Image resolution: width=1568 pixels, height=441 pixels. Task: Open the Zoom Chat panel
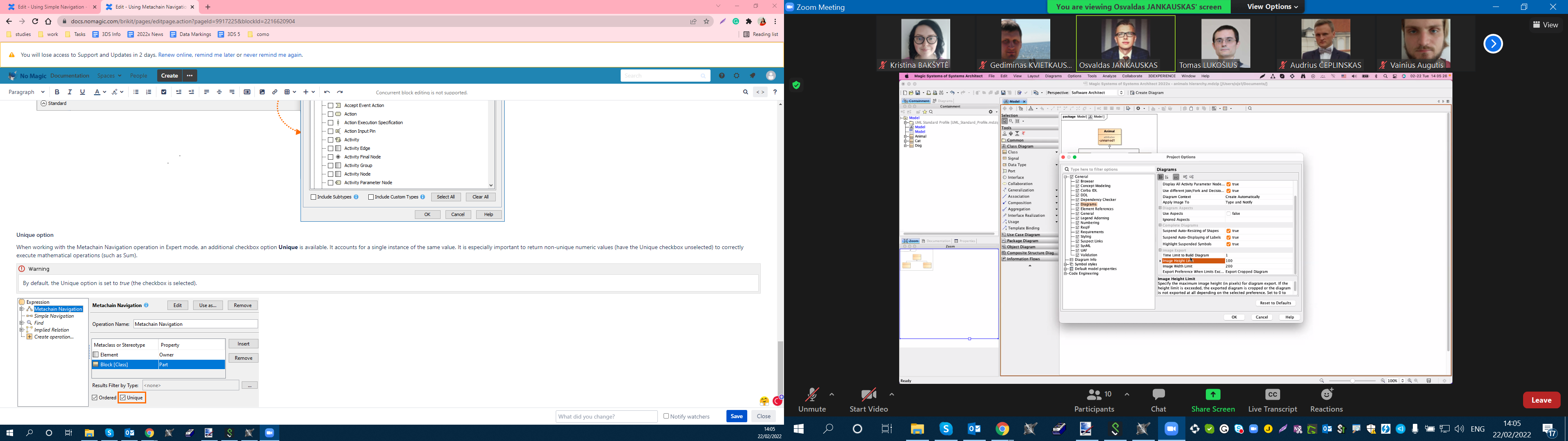(1158, 400)
